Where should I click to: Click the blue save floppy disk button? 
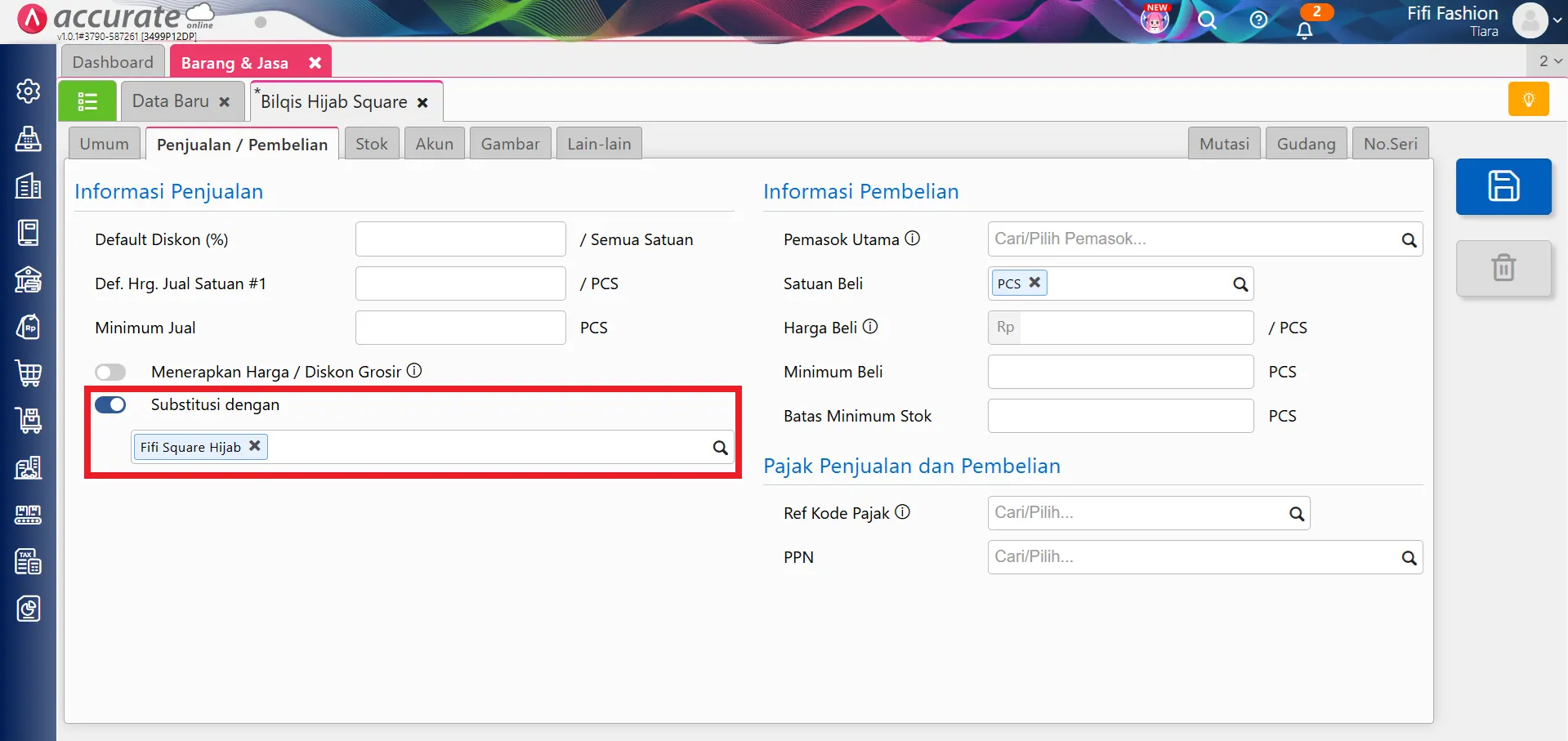(x=1503, y=186)
